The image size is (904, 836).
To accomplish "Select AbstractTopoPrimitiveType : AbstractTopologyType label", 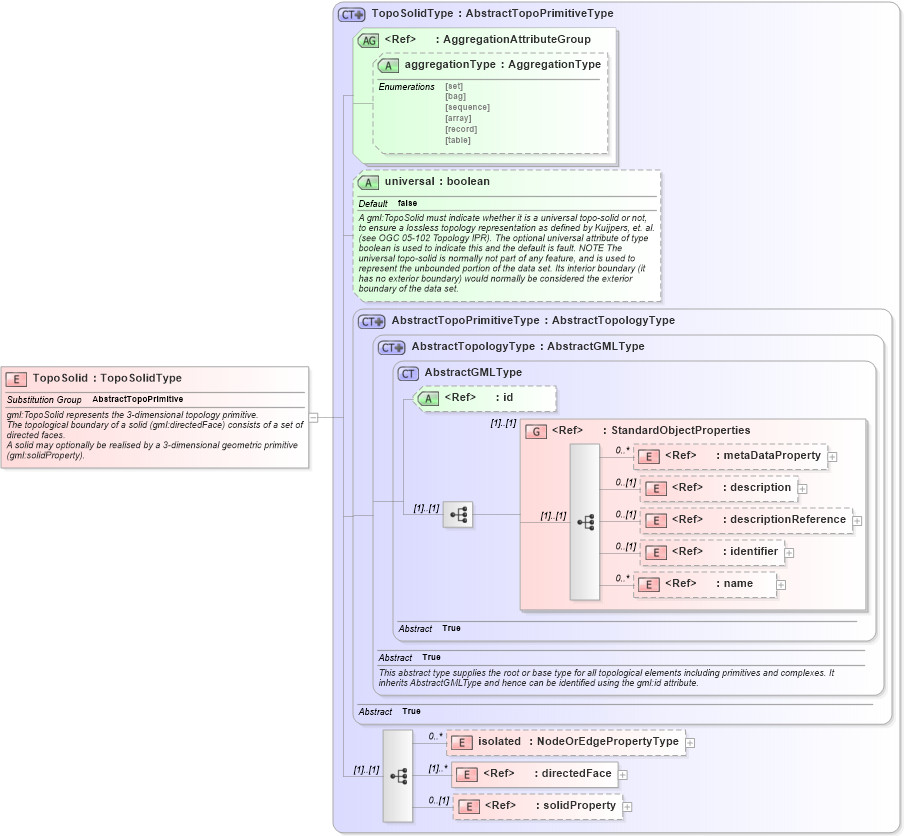I will pos(533,320).
